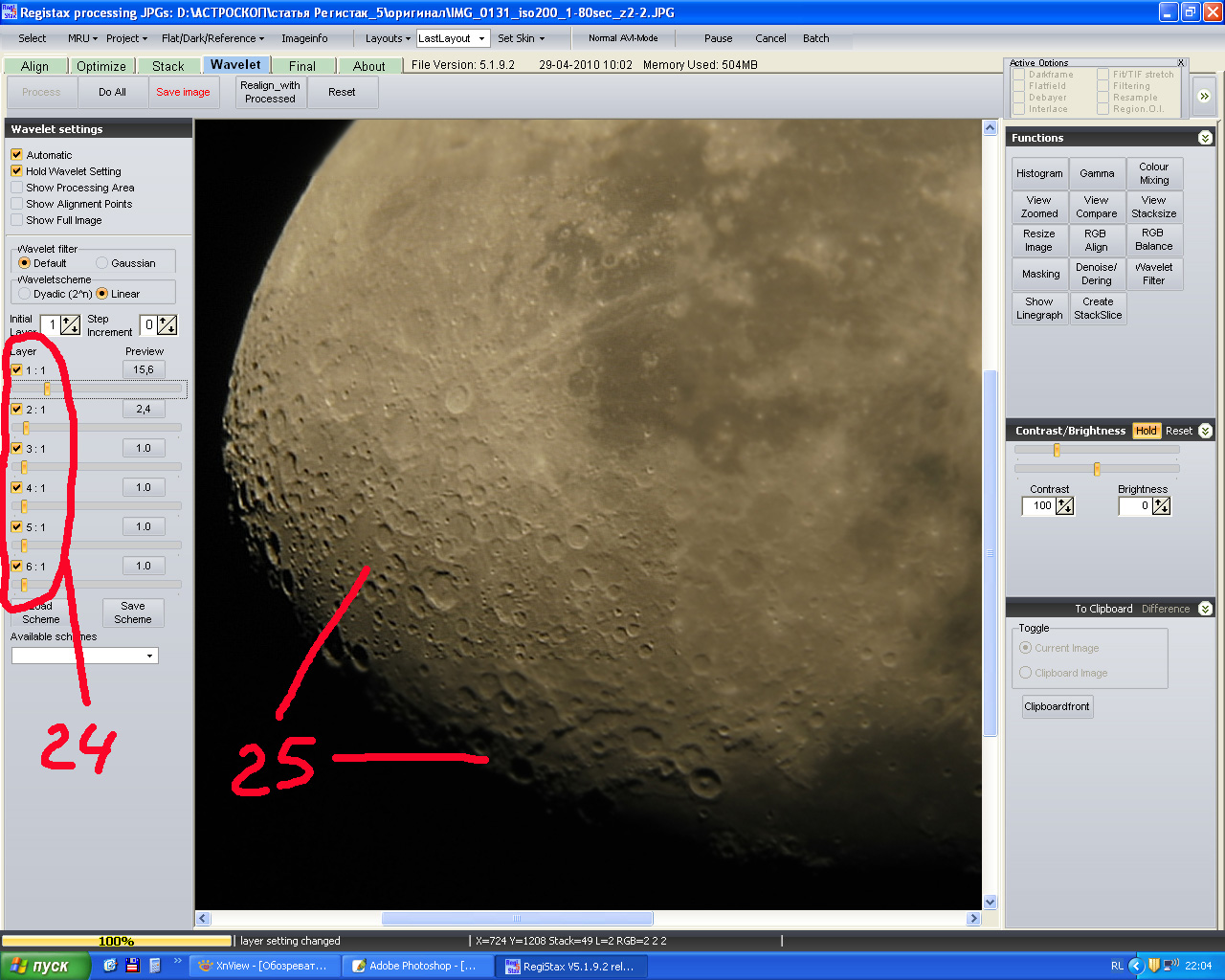Open Internet Explorer from quick launch
The width and height of the screenshot is (1225, 980).
(x=110, y=966)
